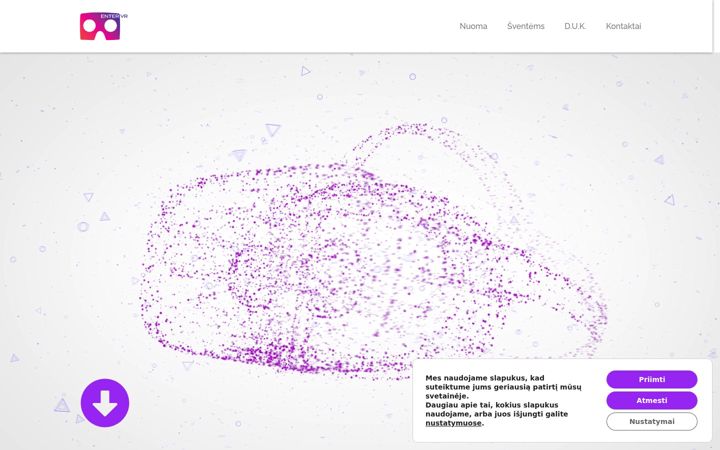Click the large triangle outline above the headset
Viewport: 720px width, 450px height.
[272, 130]
